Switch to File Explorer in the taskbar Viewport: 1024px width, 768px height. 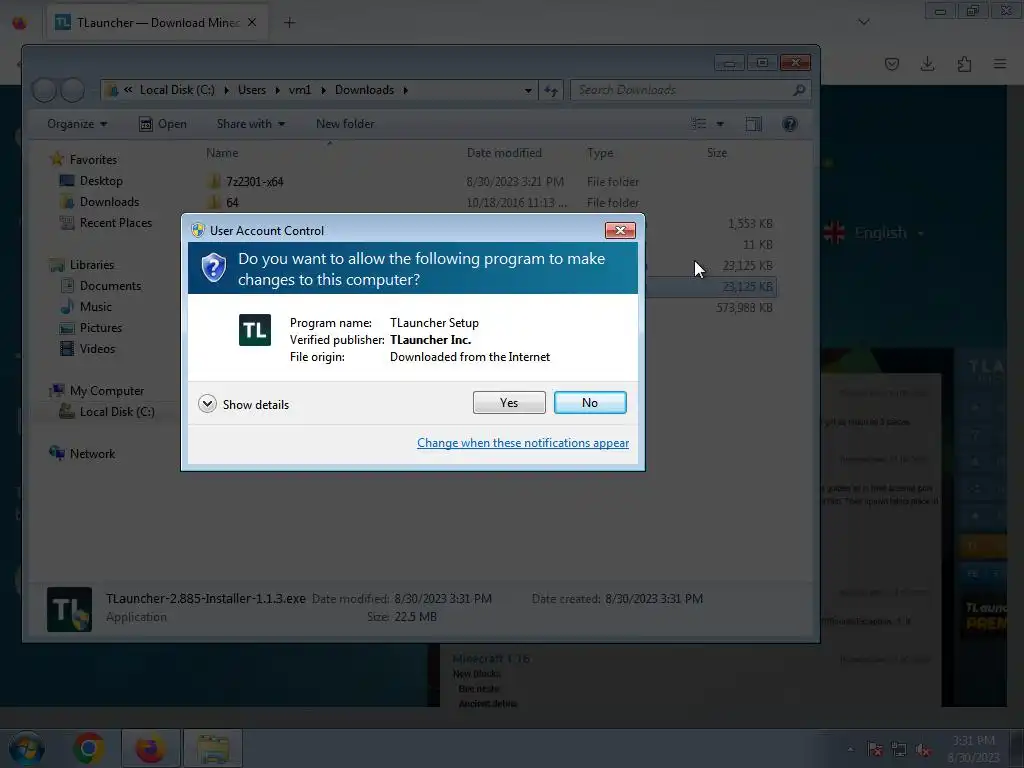tap(213, 748)
